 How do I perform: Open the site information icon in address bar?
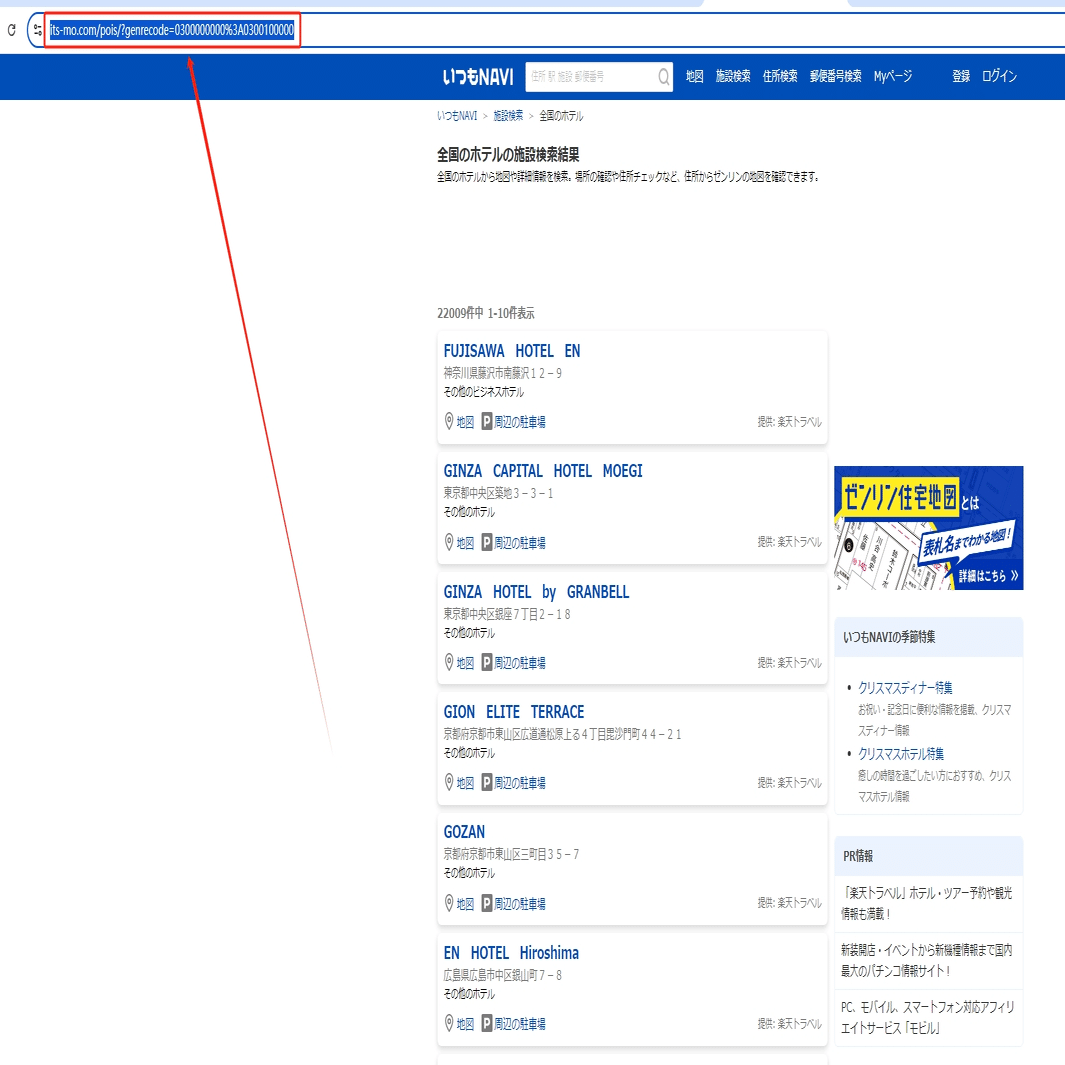(38, 30)
